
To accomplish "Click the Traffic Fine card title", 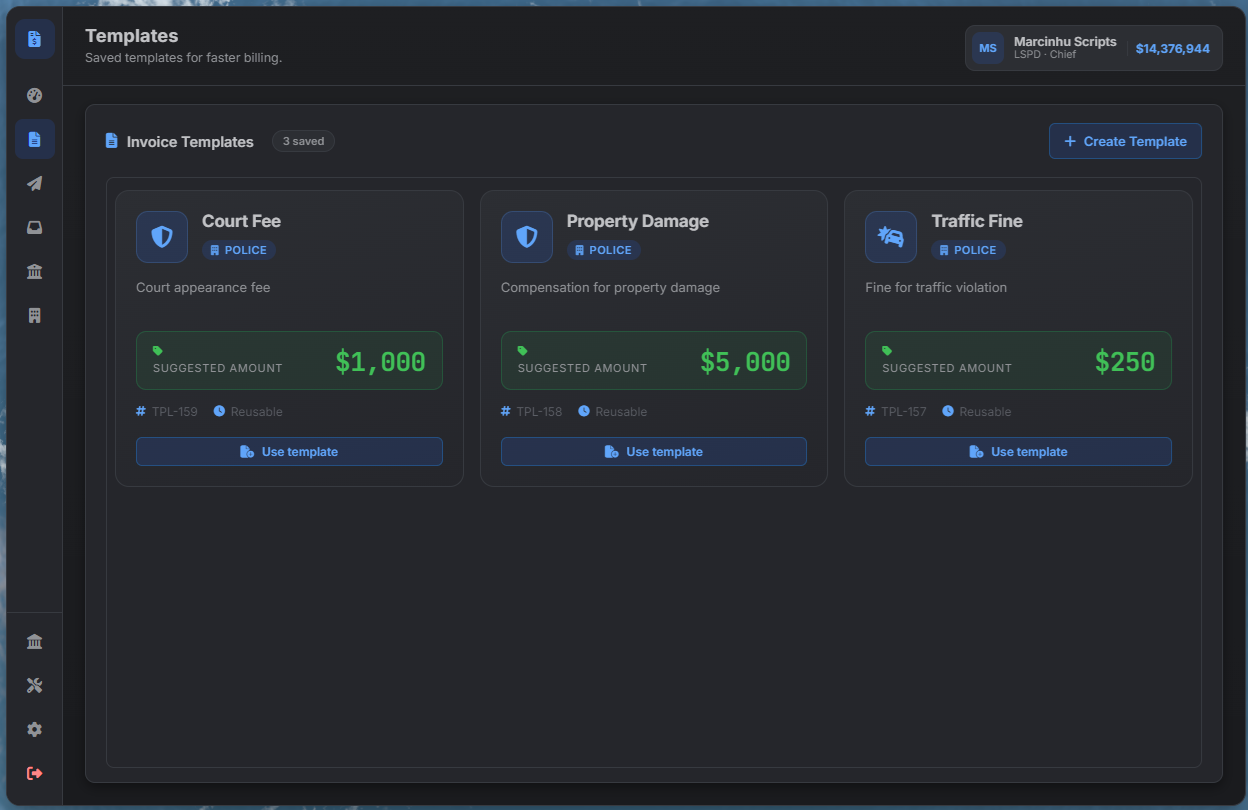I will point(977,221).
